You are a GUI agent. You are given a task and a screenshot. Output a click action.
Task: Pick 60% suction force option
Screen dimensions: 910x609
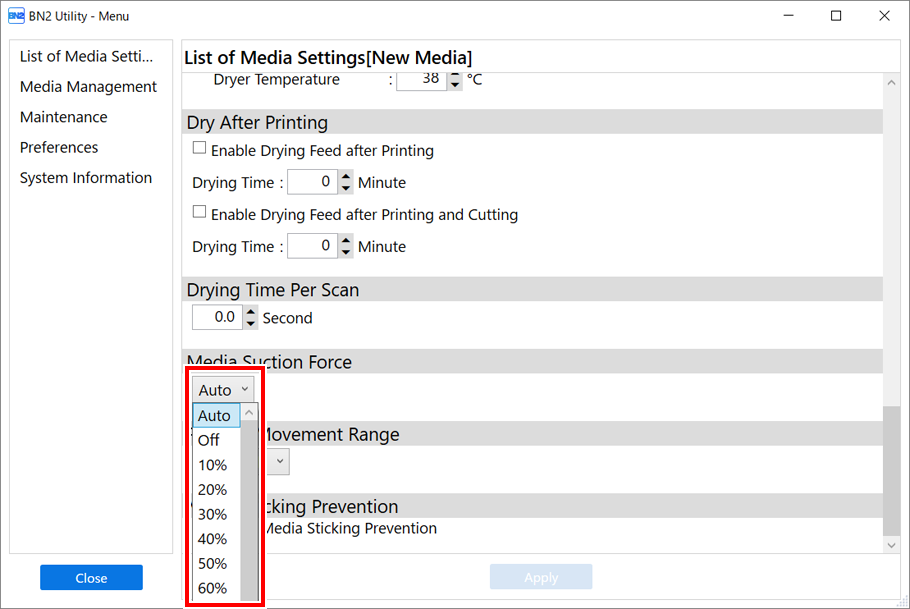click(213, 588)
